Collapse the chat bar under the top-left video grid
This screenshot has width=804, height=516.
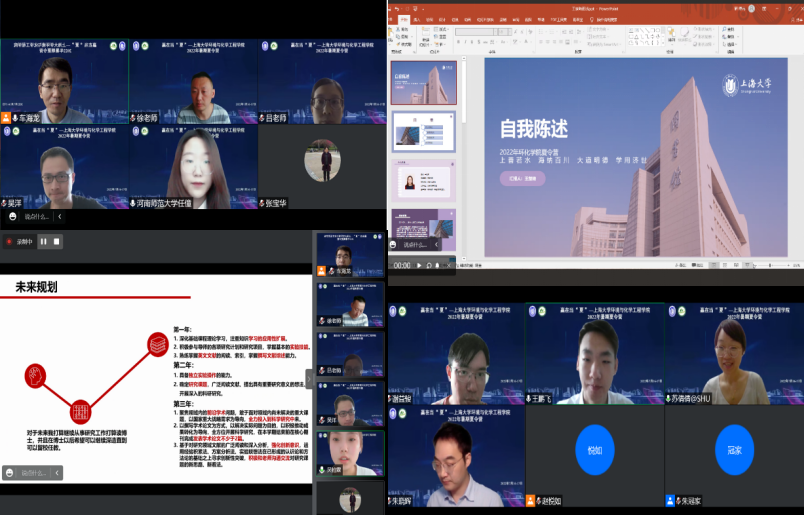point(58,216)
